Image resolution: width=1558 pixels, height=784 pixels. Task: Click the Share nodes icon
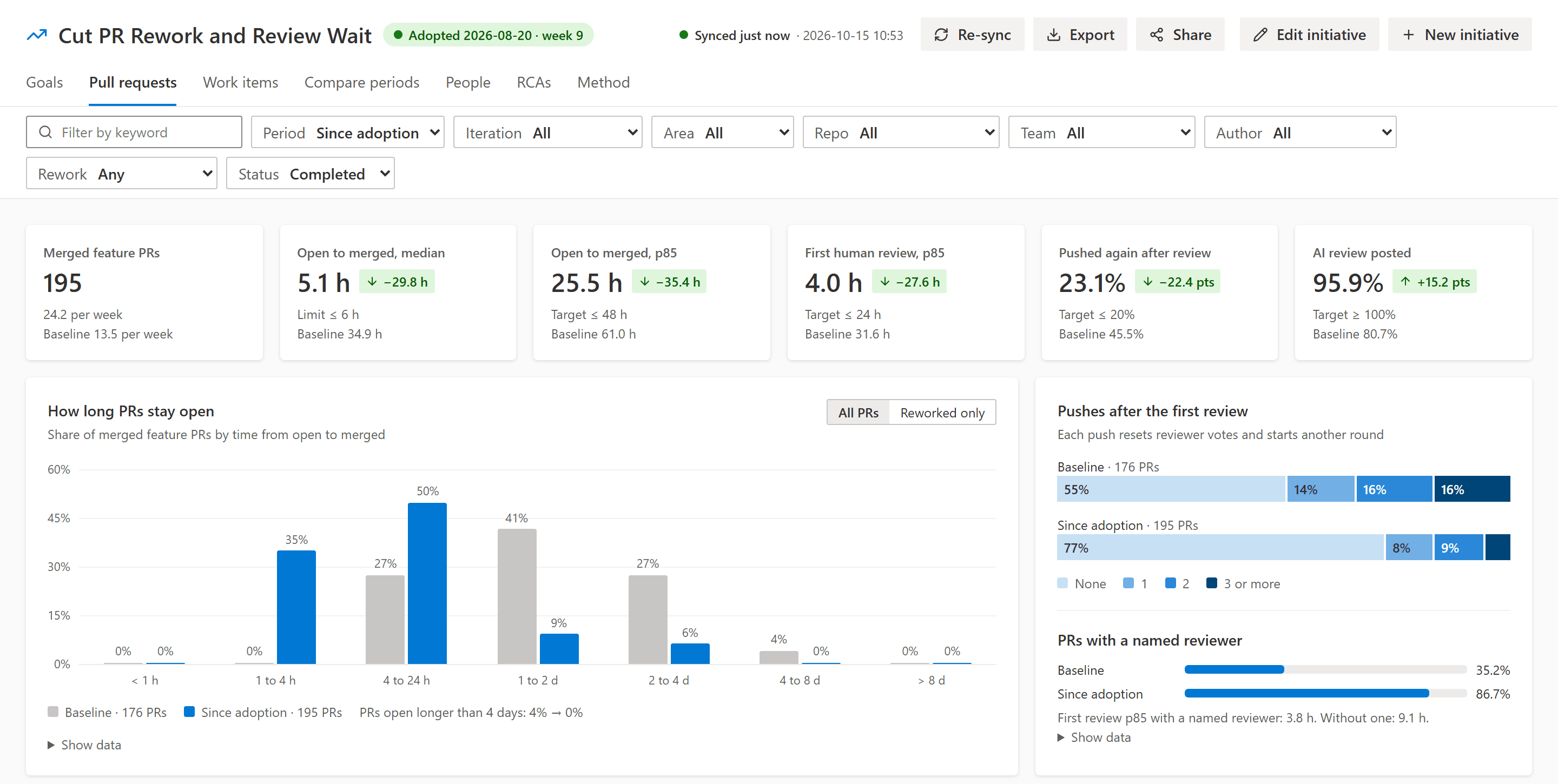click(1157, 35)
